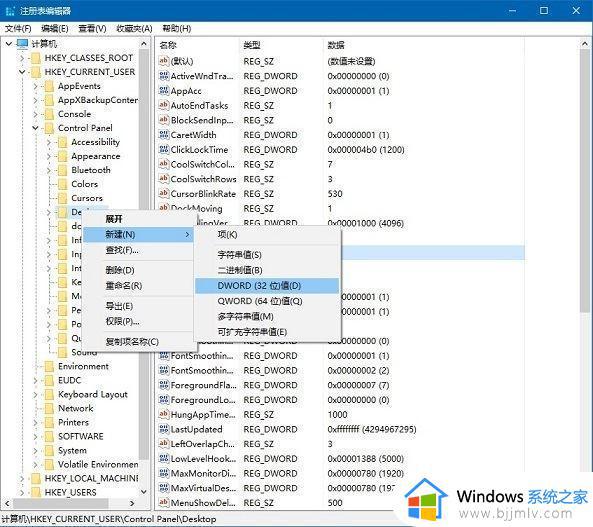The width and height of the screenshot is (593, 527).
Task: Click the Cursors folder icon
Action: (62, 198)
